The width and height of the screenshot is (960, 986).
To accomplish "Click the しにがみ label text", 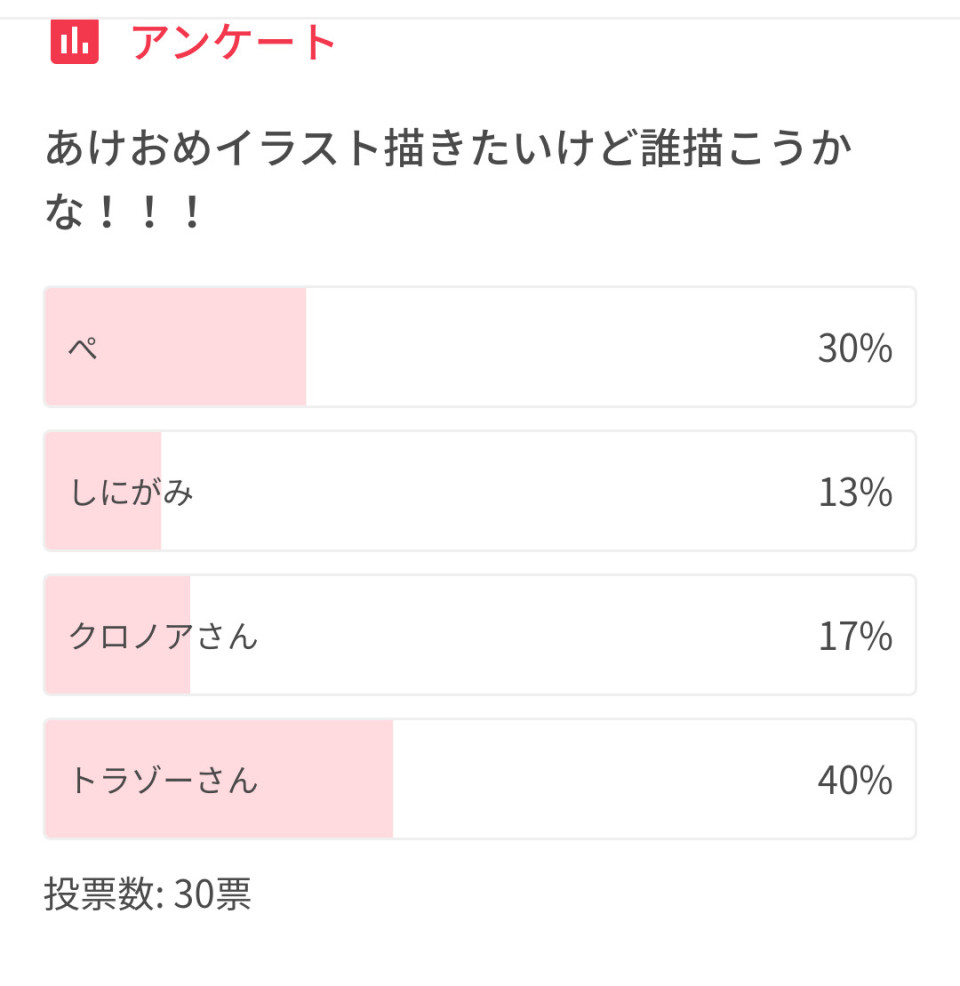I will pyautogui.click(x=131, y=492).
